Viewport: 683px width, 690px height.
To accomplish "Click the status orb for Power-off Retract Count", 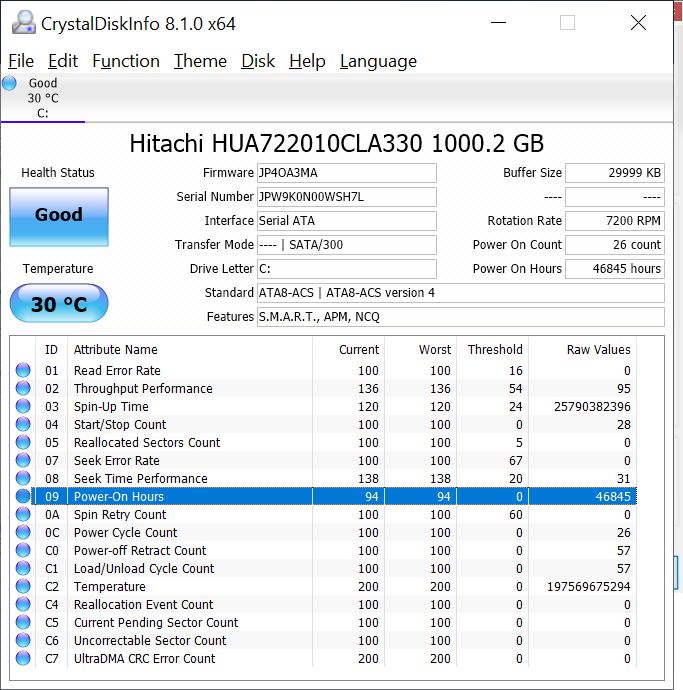I will [x=23, y=551].
